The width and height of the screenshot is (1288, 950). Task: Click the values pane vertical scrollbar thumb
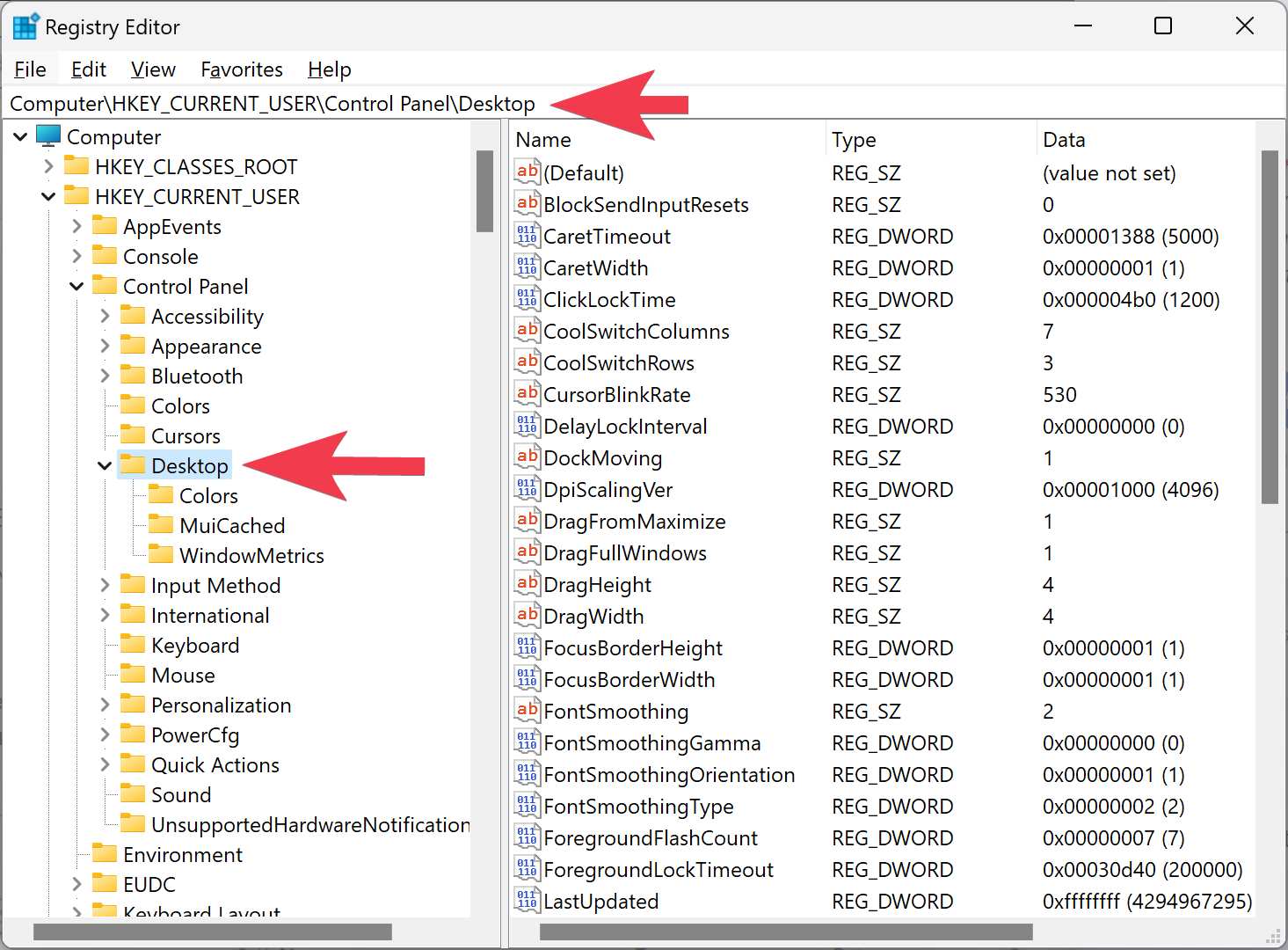[x=1270, y=327]
